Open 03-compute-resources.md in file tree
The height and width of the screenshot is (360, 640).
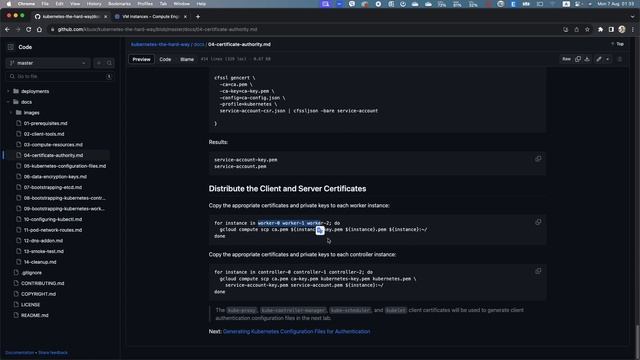point(53,144)
